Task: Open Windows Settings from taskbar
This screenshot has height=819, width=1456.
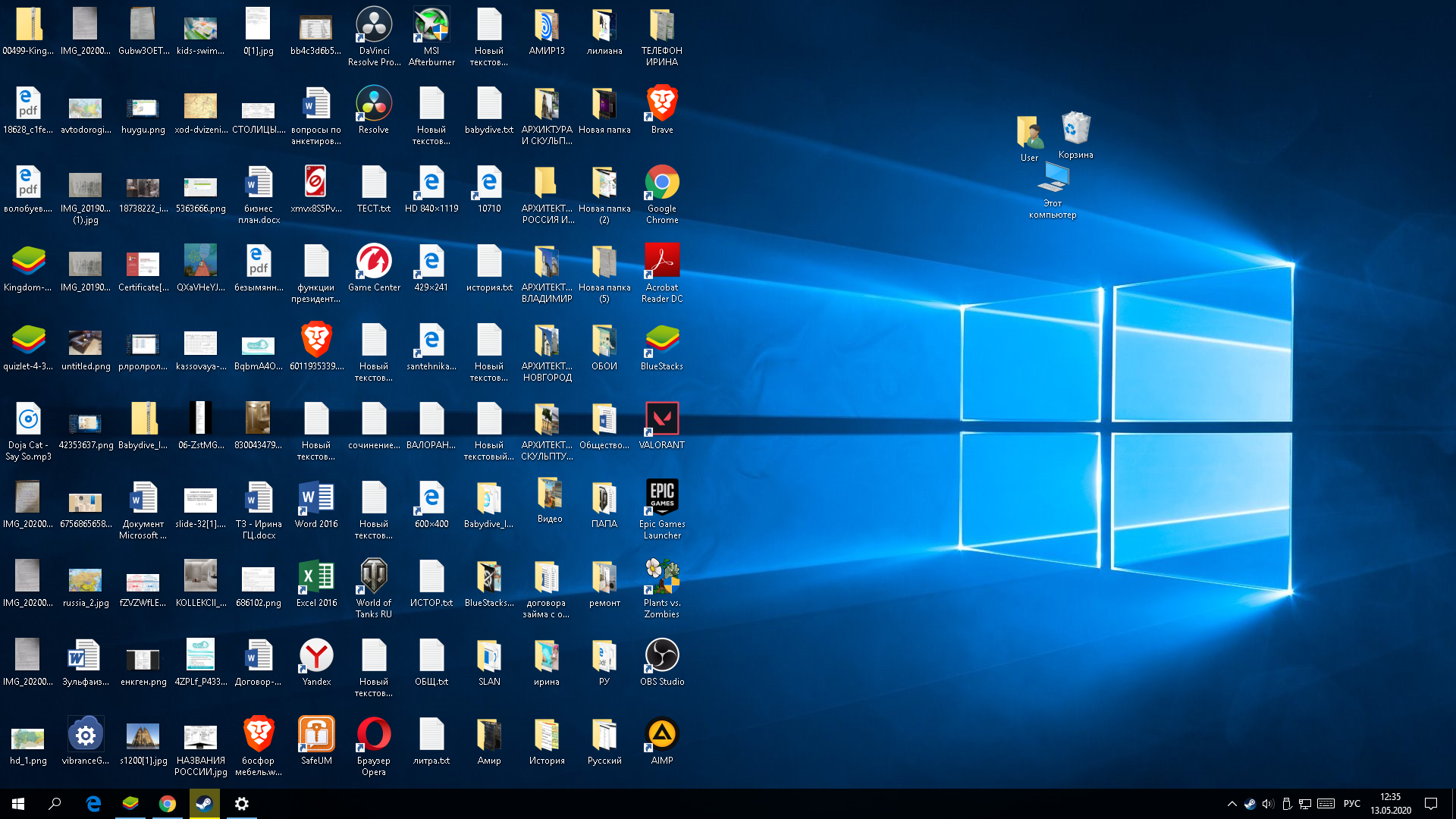Action: point(241,803)
